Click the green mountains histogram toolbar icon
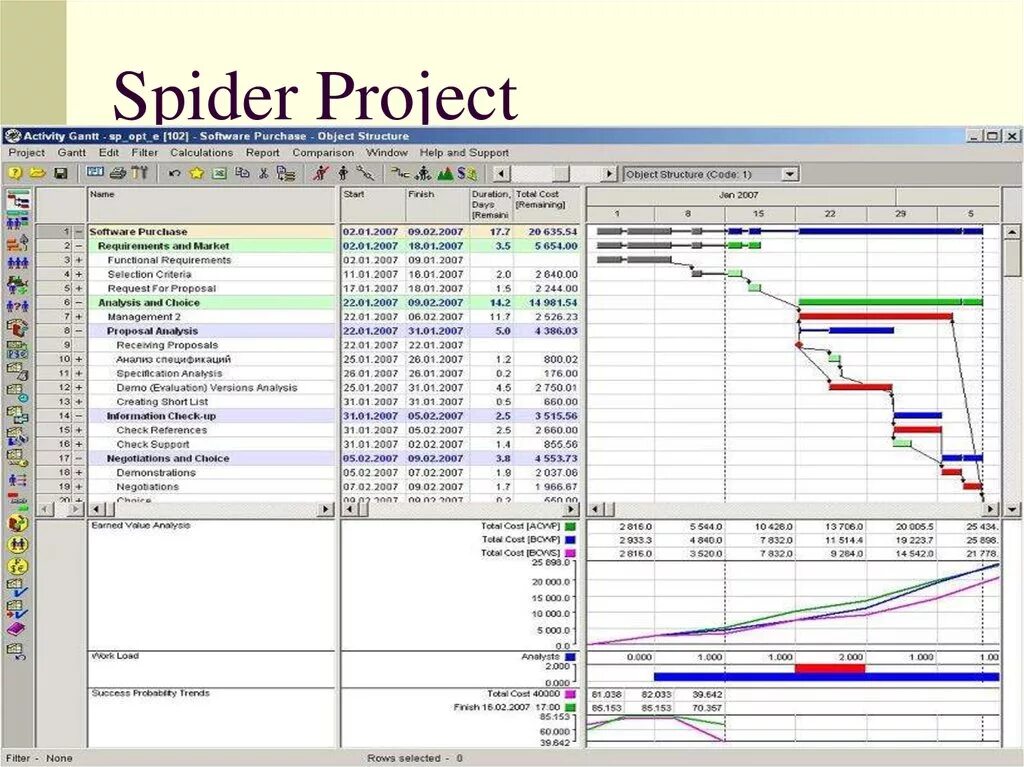The width and height of the screenshot is (1024, 767). 446,173
